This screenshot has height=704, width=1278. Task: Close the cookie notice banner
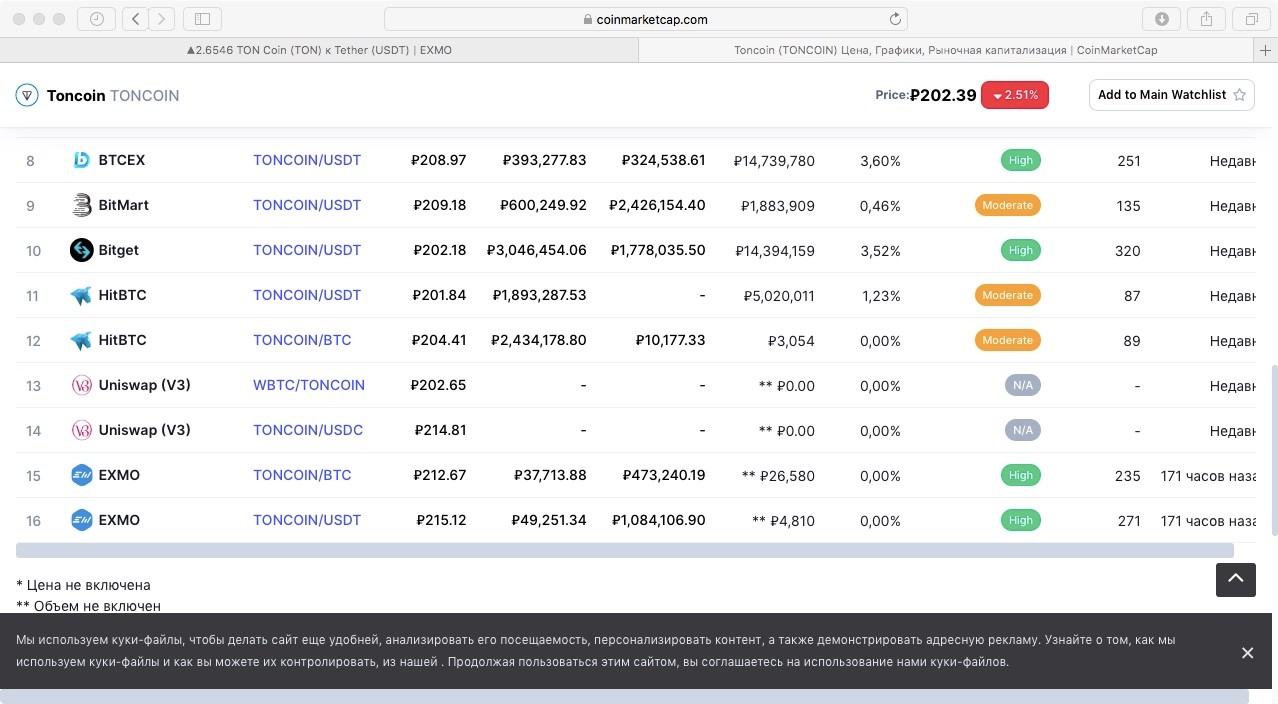tap(1247, 653)
